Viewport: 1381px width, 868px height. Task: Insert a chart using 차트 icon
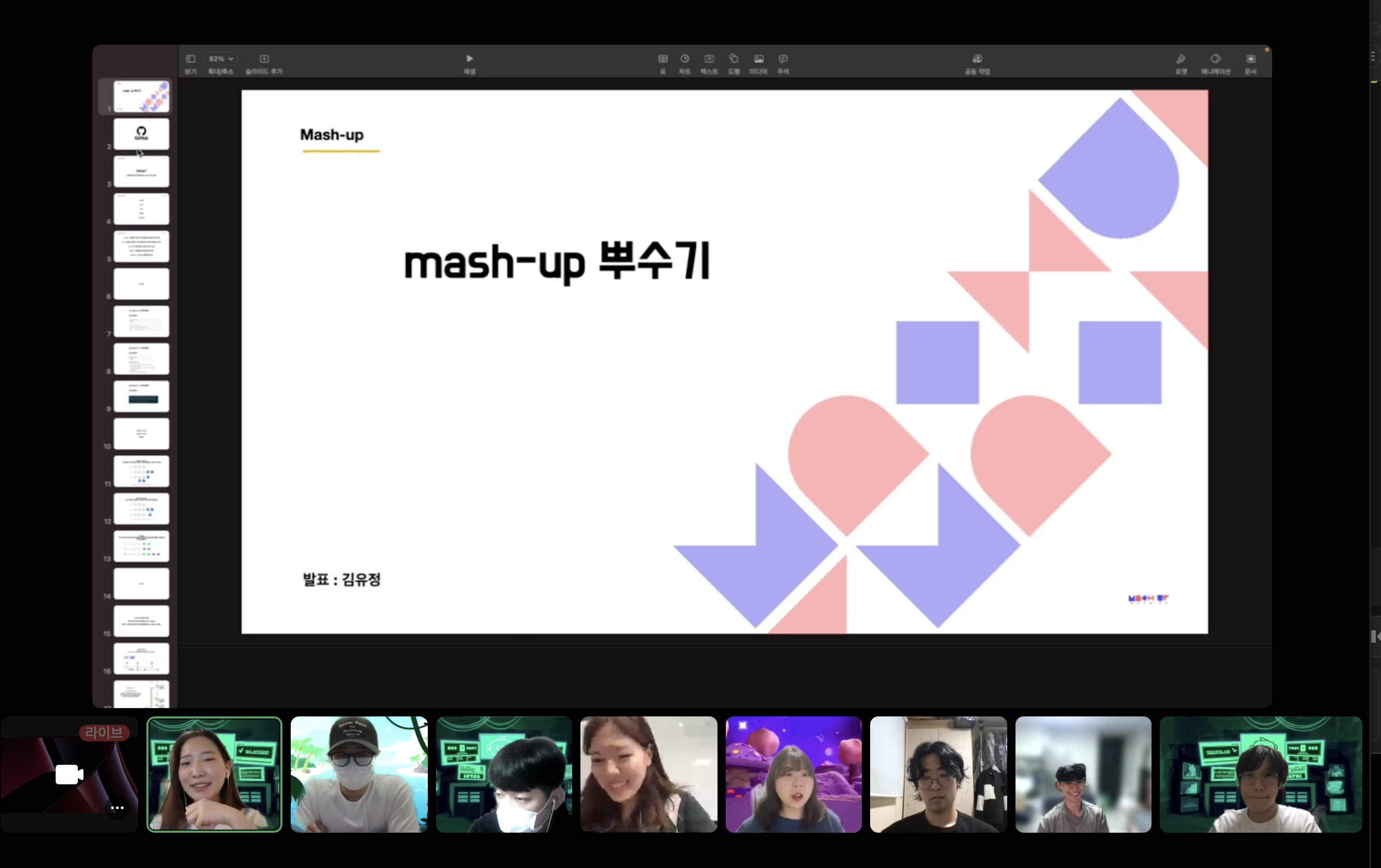[685, 59]
